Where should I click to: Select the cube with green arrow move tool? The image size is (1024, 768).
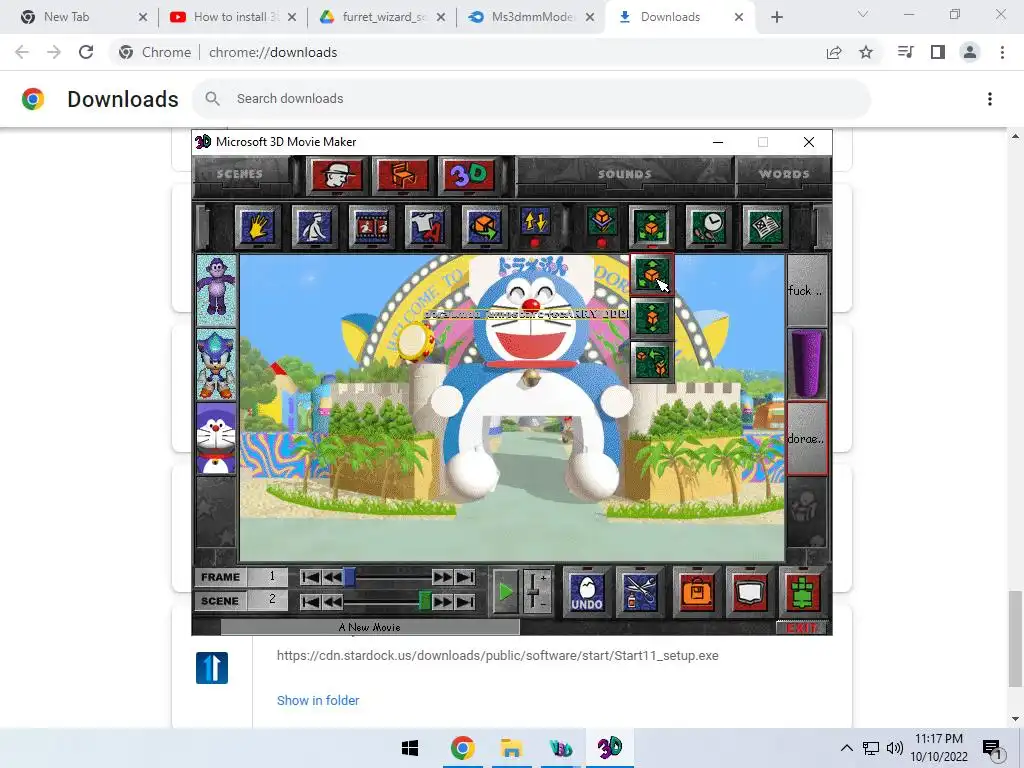click(x=483, y=227)
